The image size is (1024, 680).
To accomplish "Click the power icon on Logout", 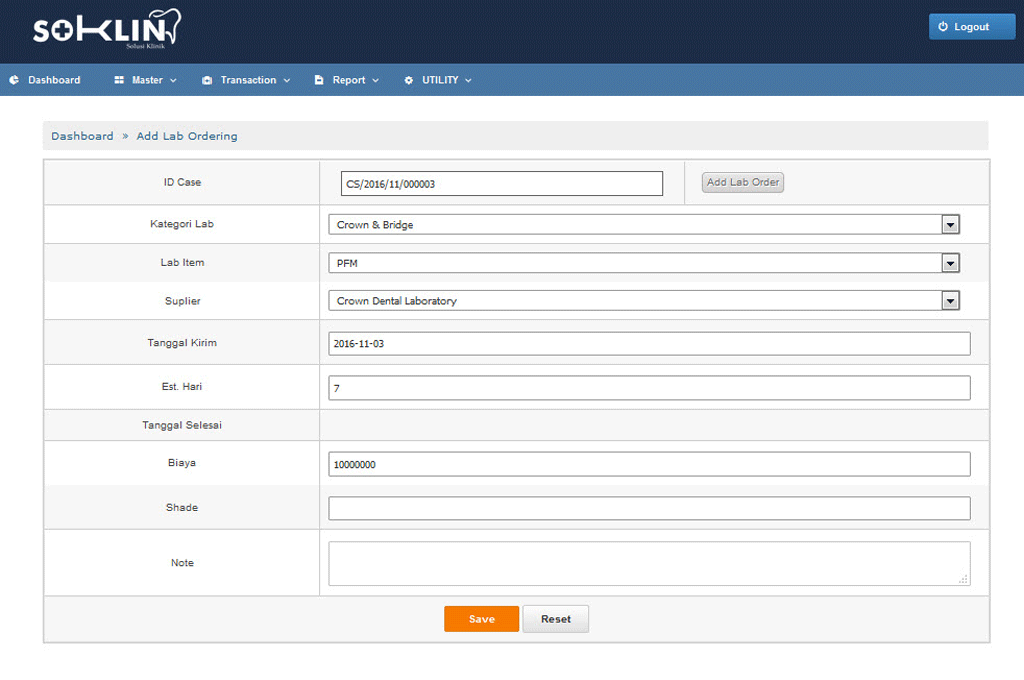I will 942,27.
